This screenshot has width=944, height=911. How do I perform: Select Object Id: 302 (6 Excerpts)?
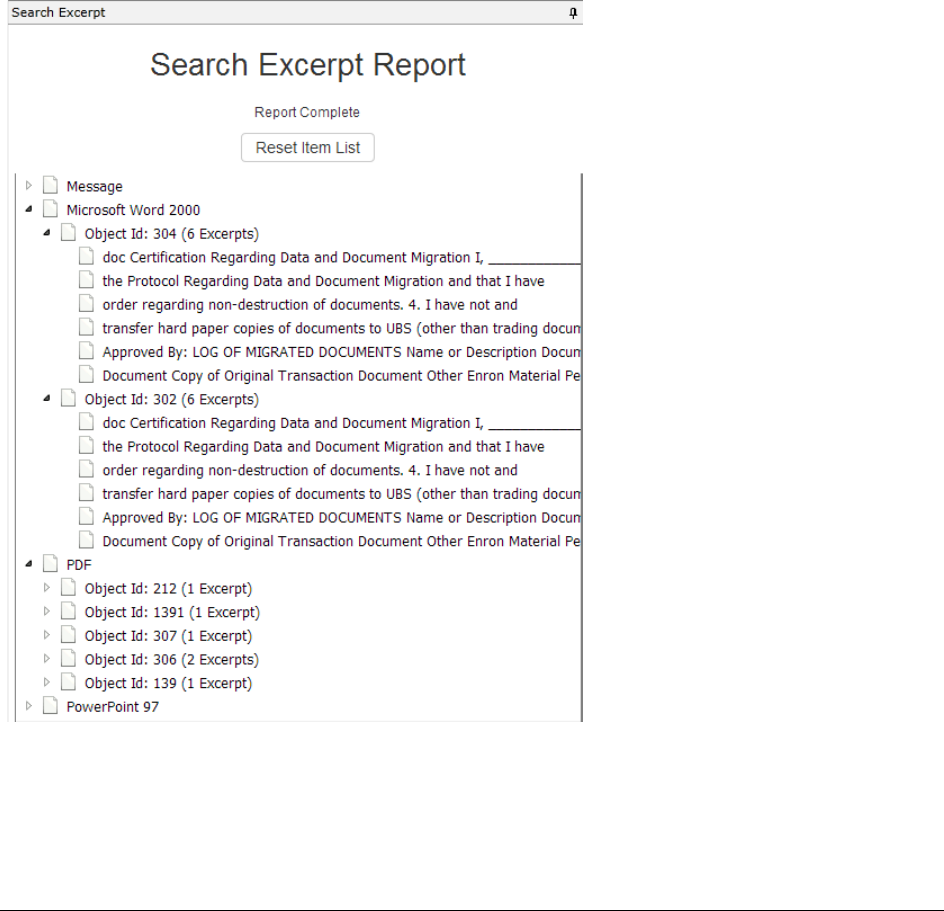point(172,400)
